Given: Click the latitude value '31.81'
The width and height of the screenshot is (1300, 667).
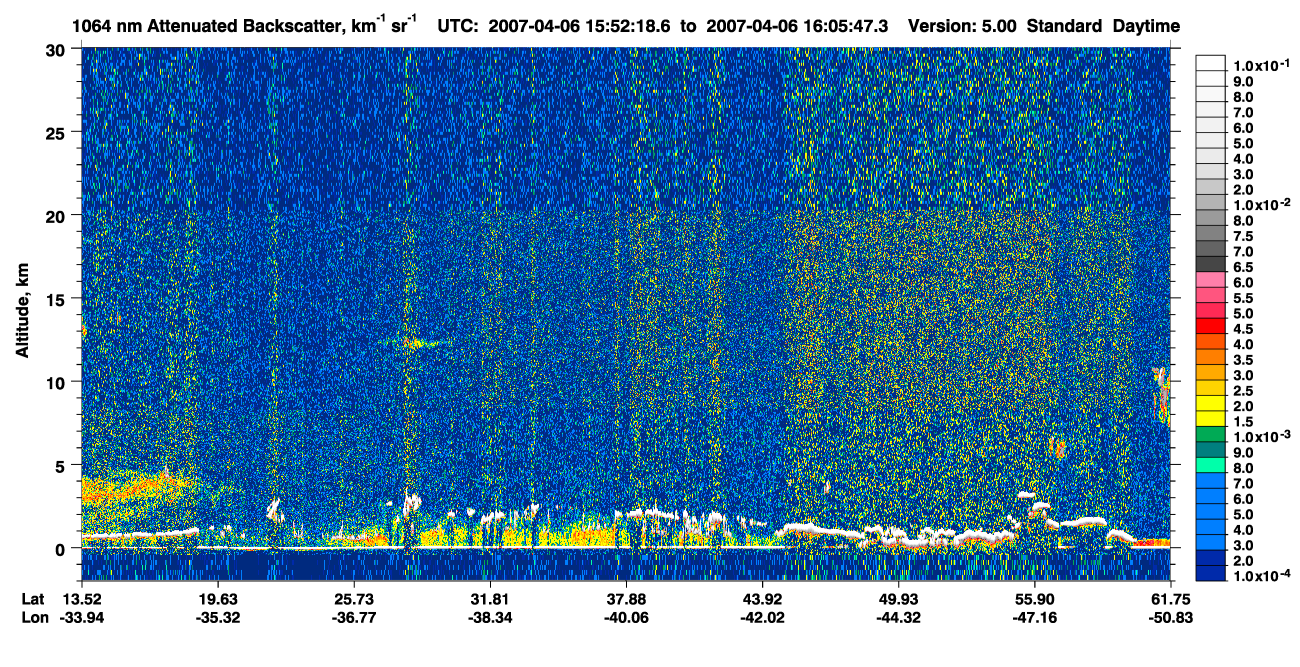Looking at the screenshot, I should coord(490,599).
